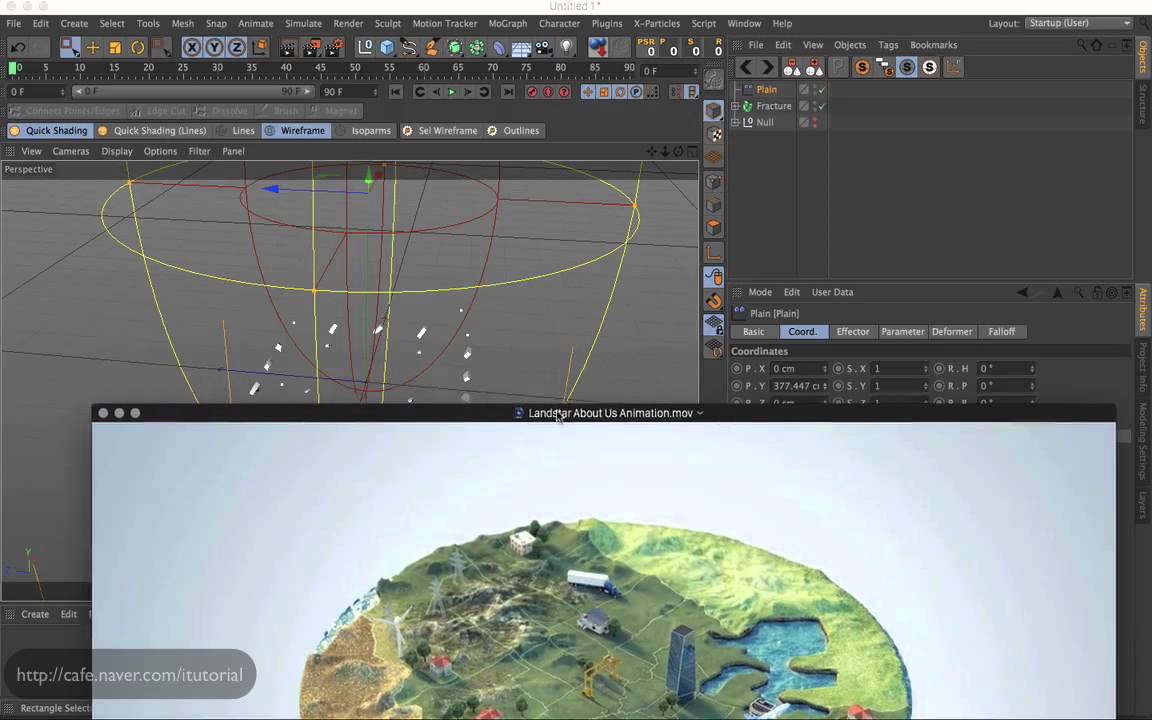Go to start of timeline
1152x720 pixels.
click(x=396, y=92)
